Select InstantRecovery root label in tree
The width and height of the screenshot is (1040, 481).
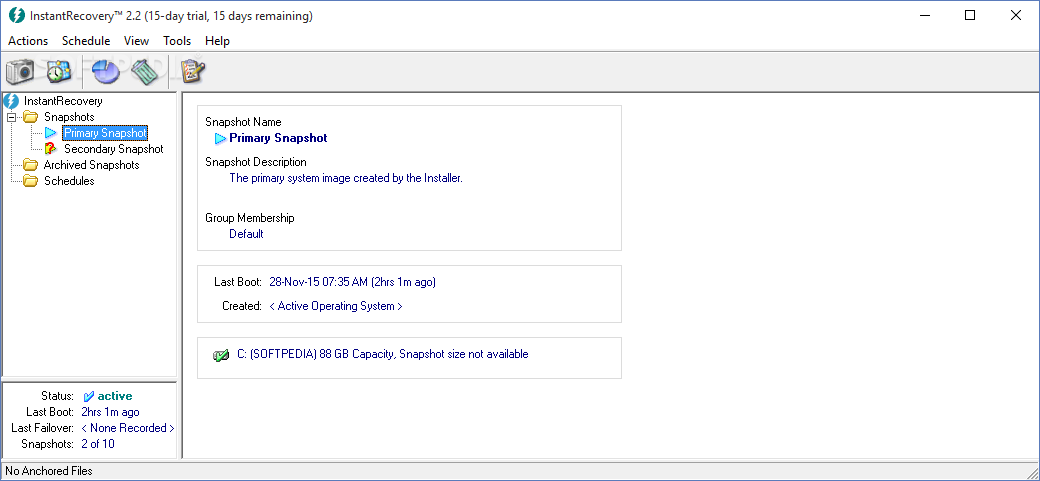point(63,102)
